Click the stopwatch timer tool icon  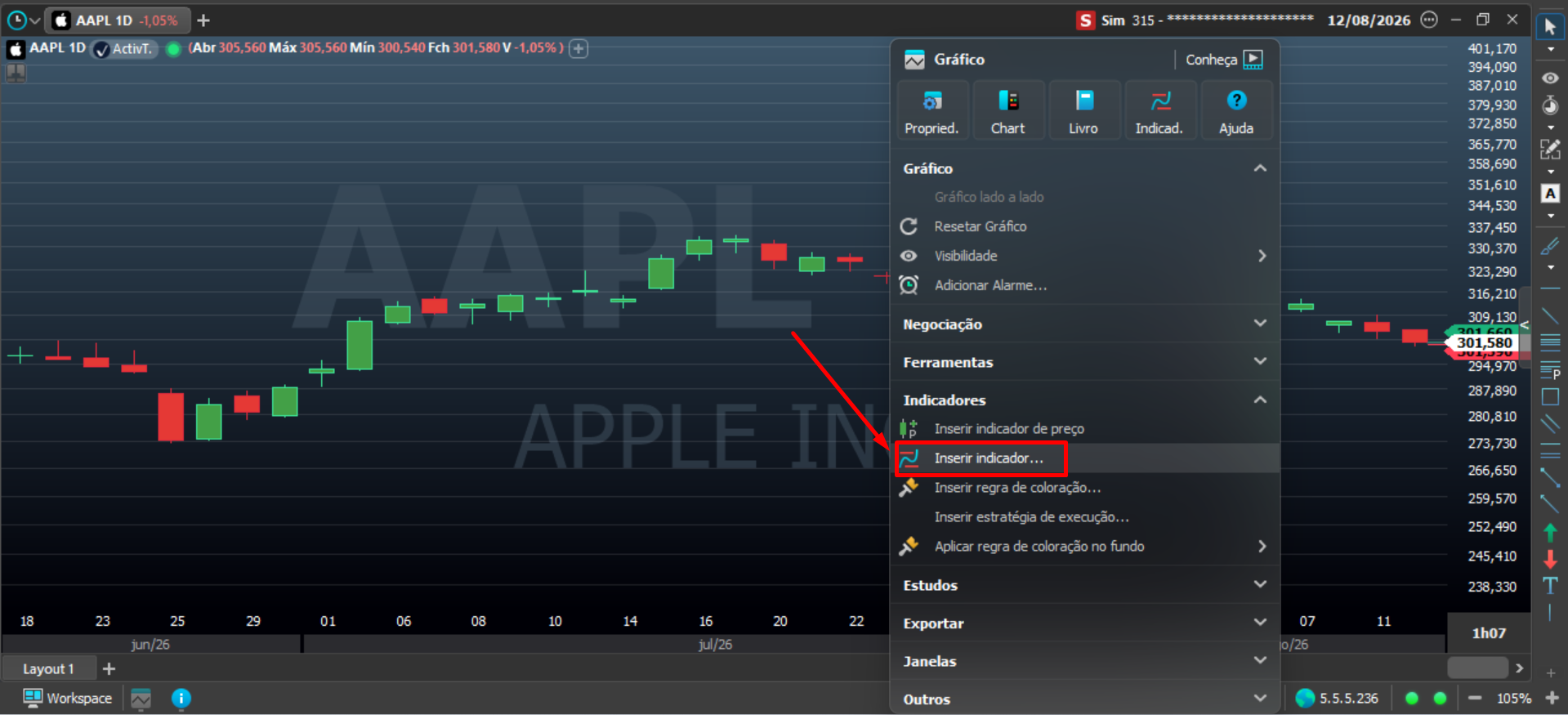click(x=1550, y=105)
